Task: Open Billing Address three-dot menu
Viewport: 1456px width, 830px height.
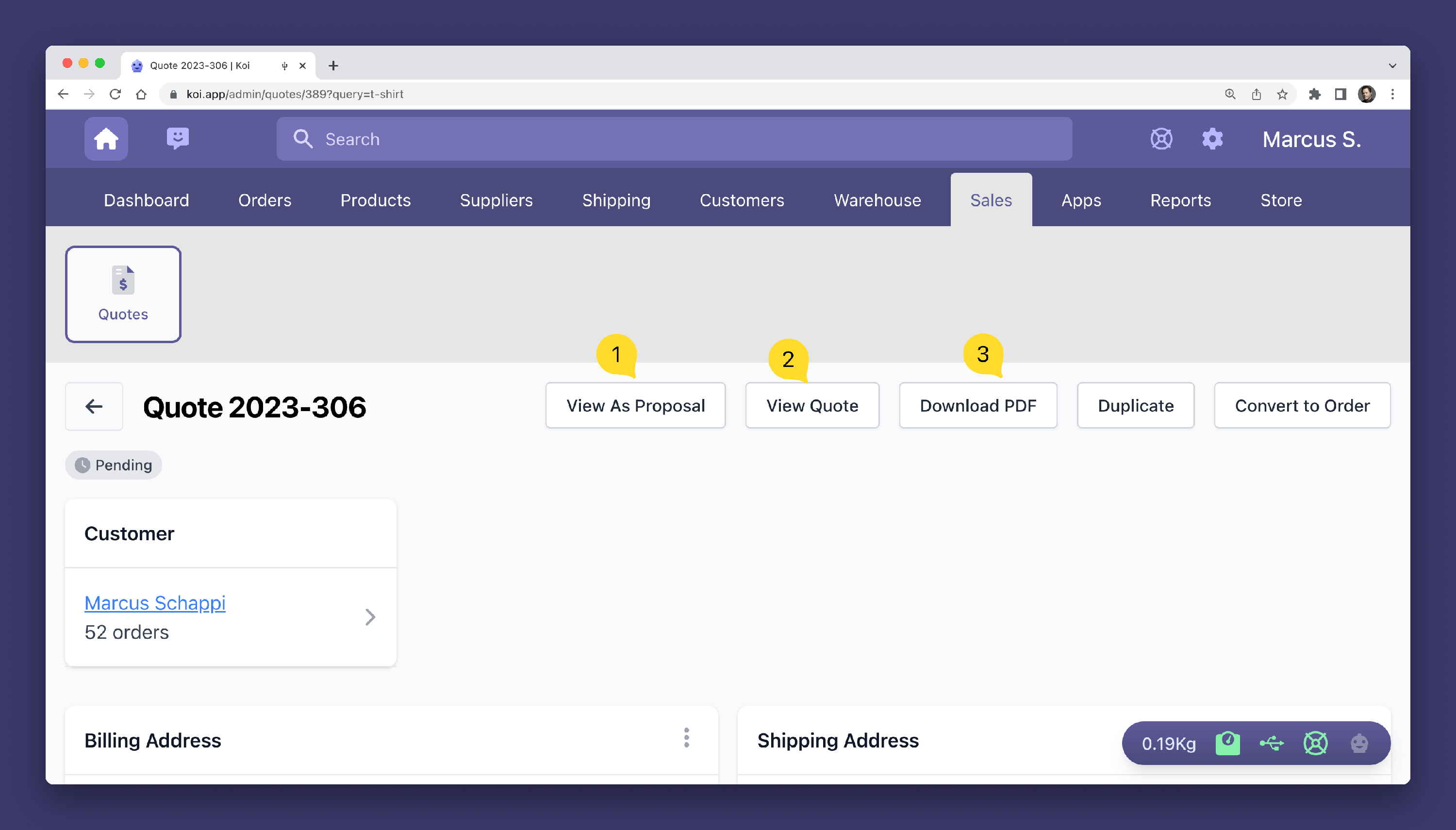Action: coord(686,738)
